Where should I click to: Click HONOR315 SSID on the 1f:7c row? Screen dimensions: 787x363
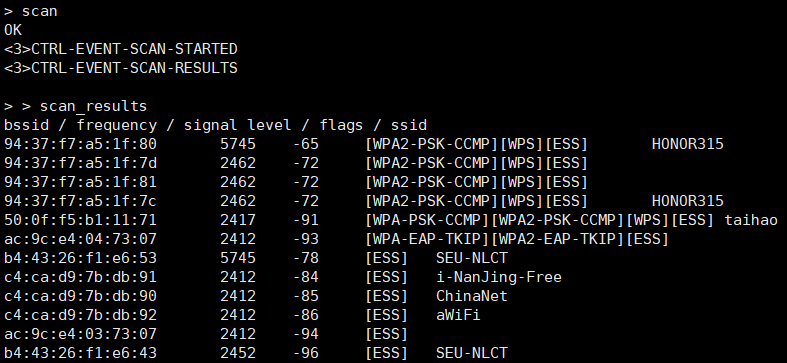(x=688, y=201)
